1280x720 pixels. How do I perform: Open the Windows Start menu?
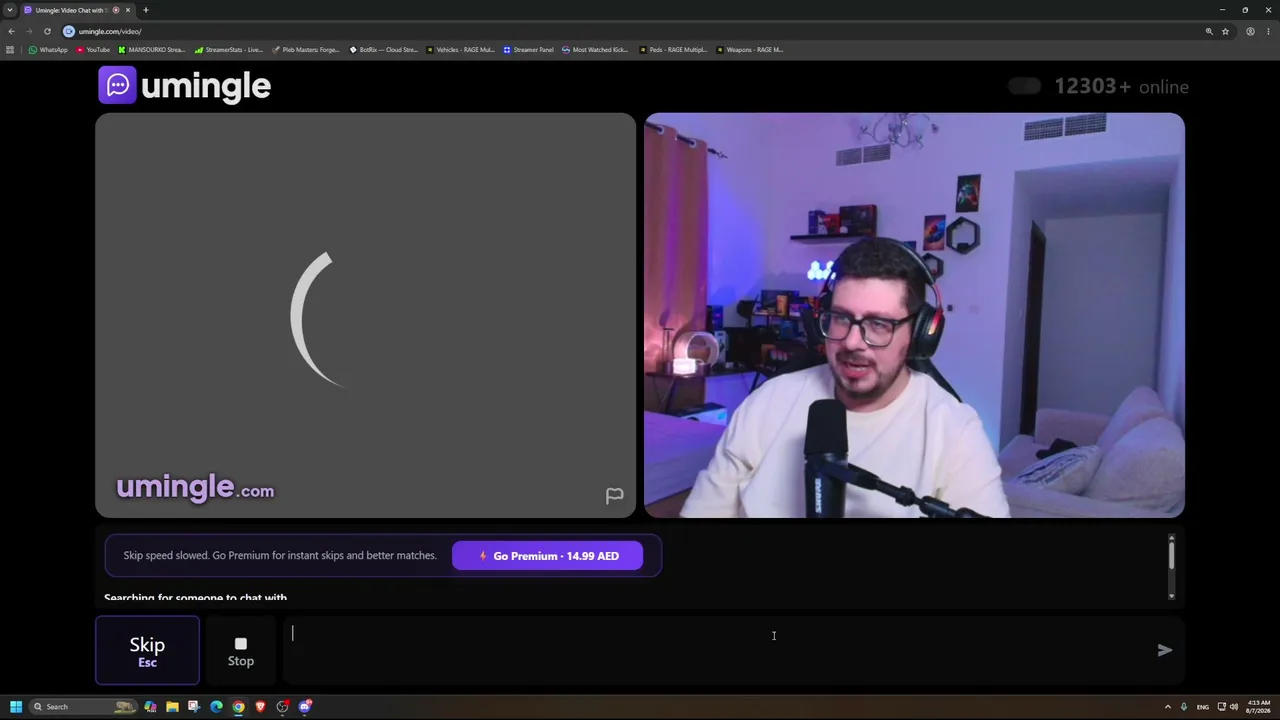point(16,707)
